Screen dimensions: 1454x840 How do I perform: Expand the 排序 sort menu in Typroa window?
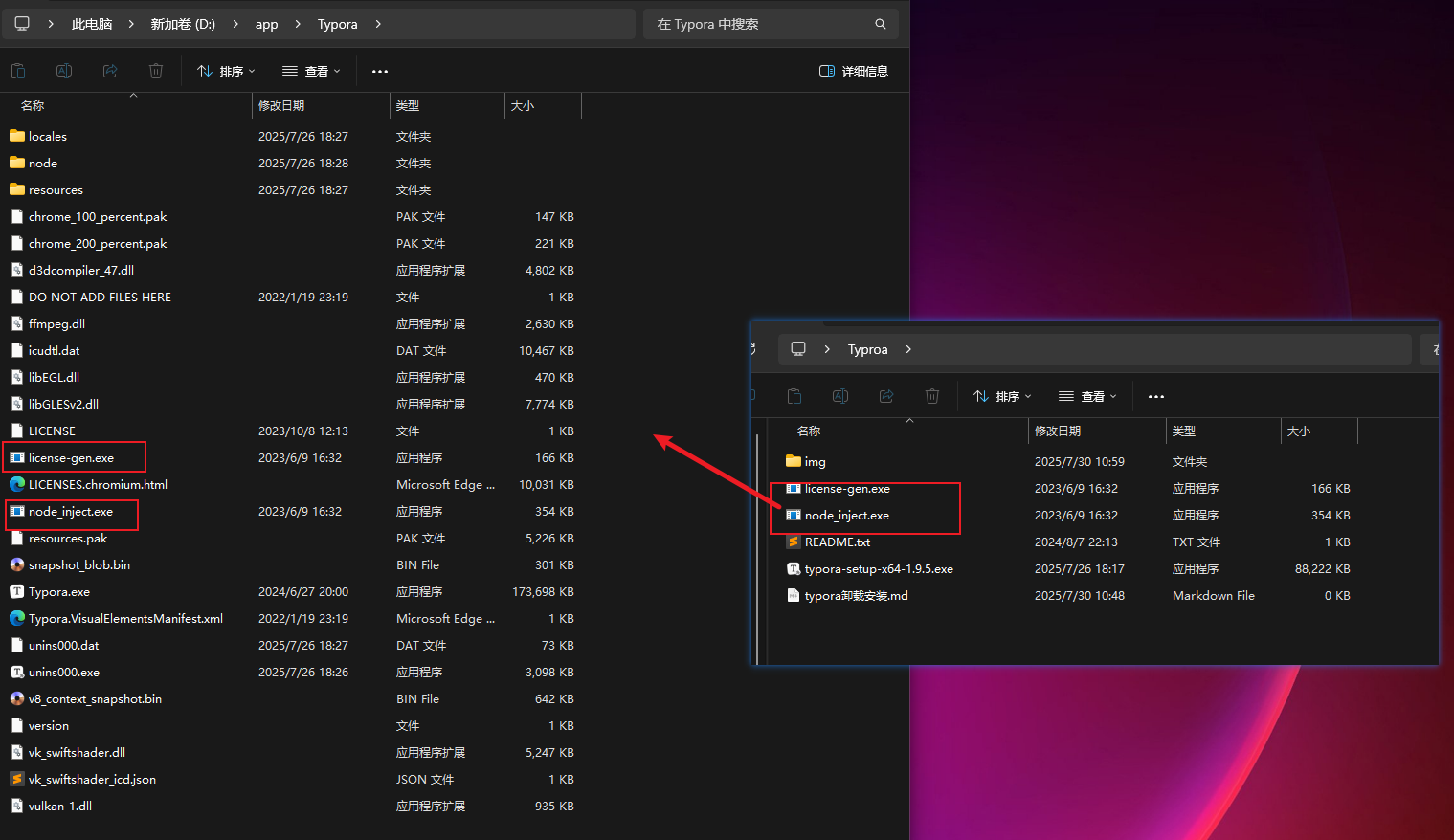click(1002, 396)
